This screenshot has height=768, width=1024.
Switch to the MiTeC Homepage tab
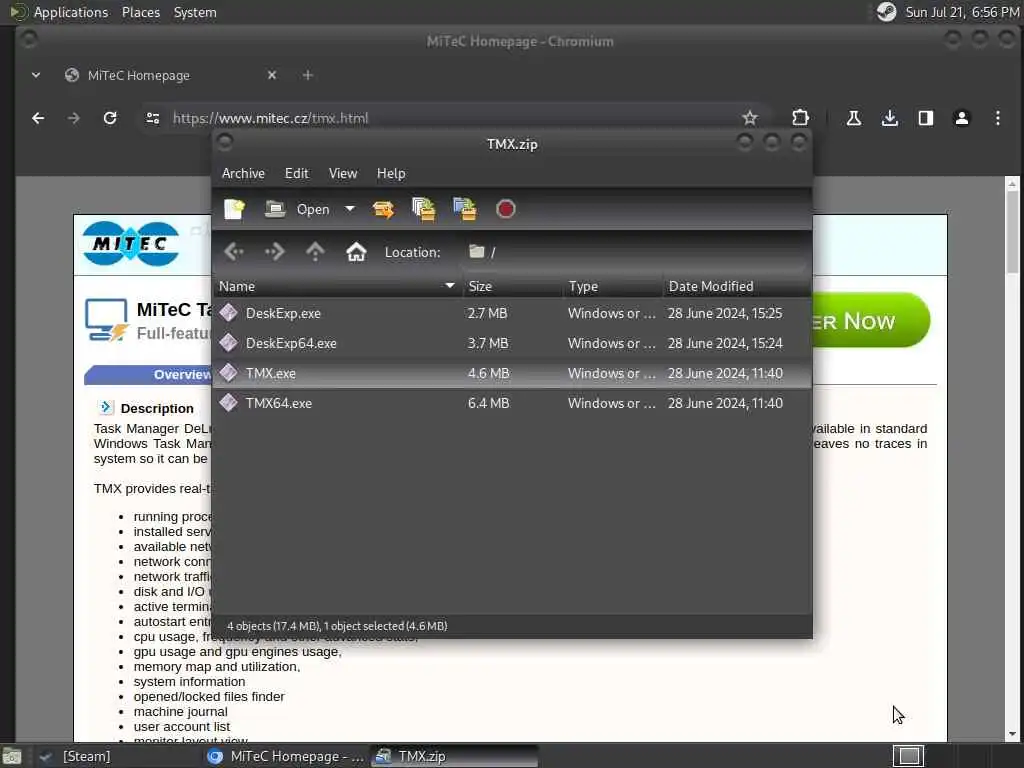(x=171, y=76)
